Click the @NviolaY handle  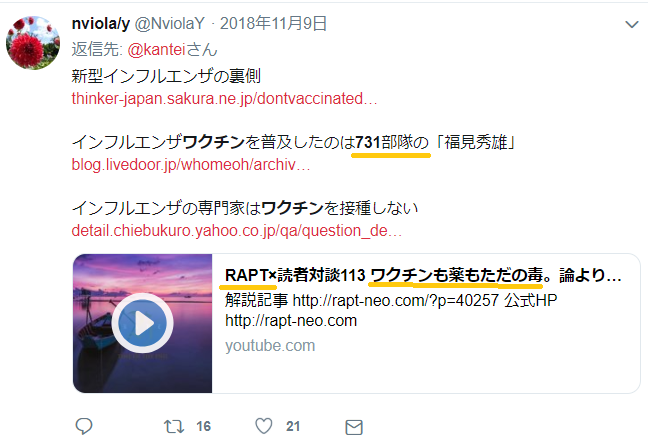pyautogui.click(x=170, y=24)
